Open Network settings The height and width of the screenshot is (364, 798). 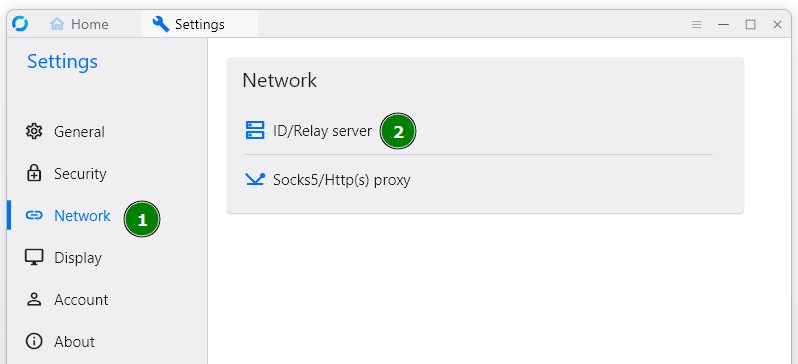[x=107, y=216]
